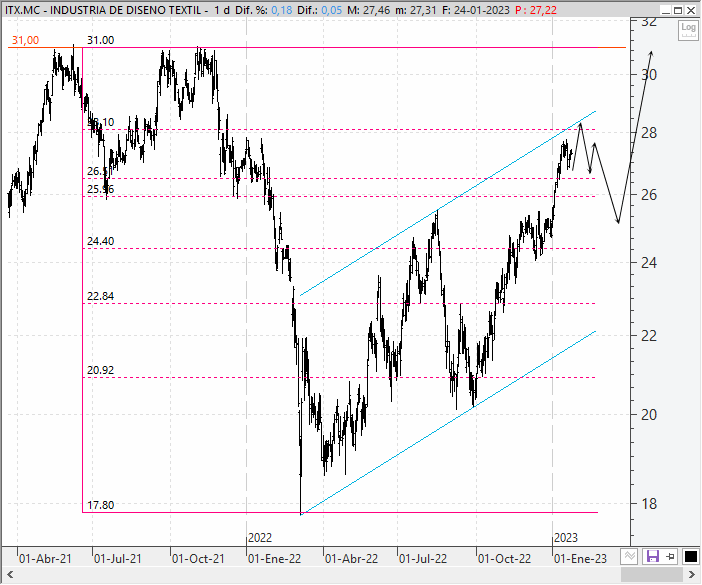Viewport: 702px width, 585px height.
Task: Click the 01-Ene-23 date axis label
Action: pos(581,559)
